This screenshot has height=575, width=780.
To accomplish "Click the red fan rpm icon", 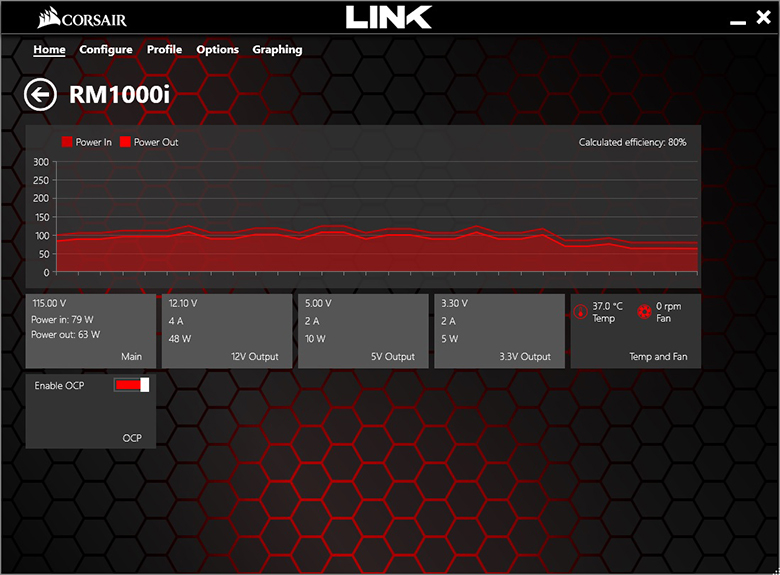I will pos(644,312).
